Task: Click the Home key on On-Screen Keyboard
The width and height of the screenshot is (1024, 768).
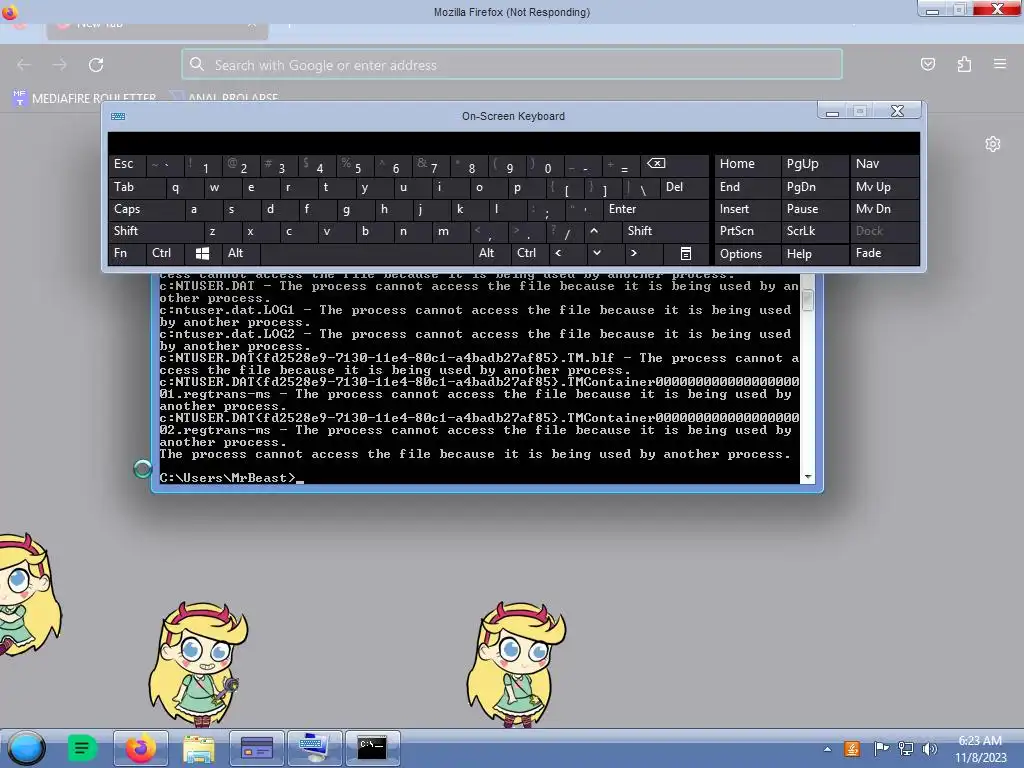Action: tap(746, 165)
